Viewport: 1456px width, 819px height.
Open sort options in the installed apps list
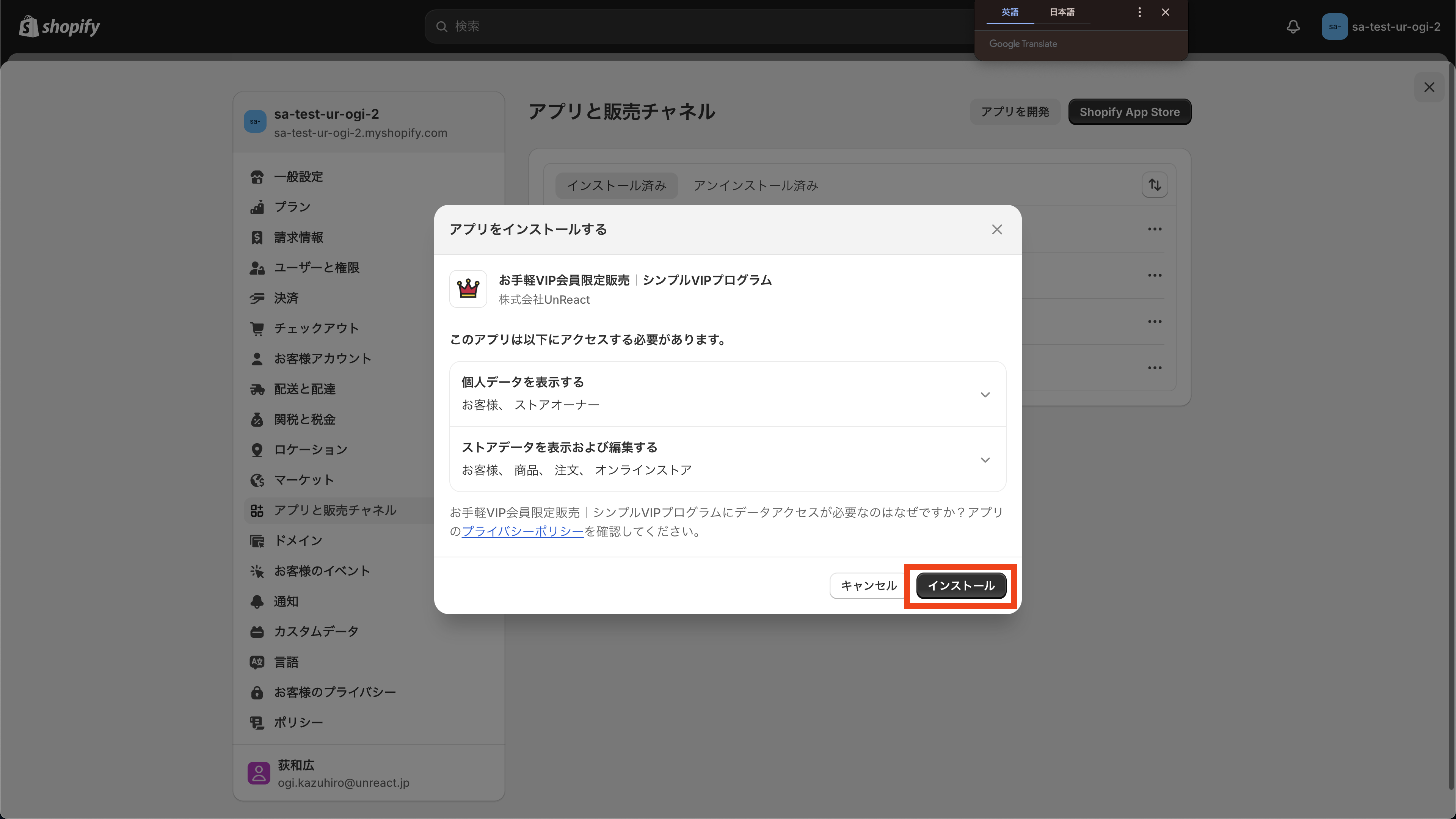coord(1155,185)
